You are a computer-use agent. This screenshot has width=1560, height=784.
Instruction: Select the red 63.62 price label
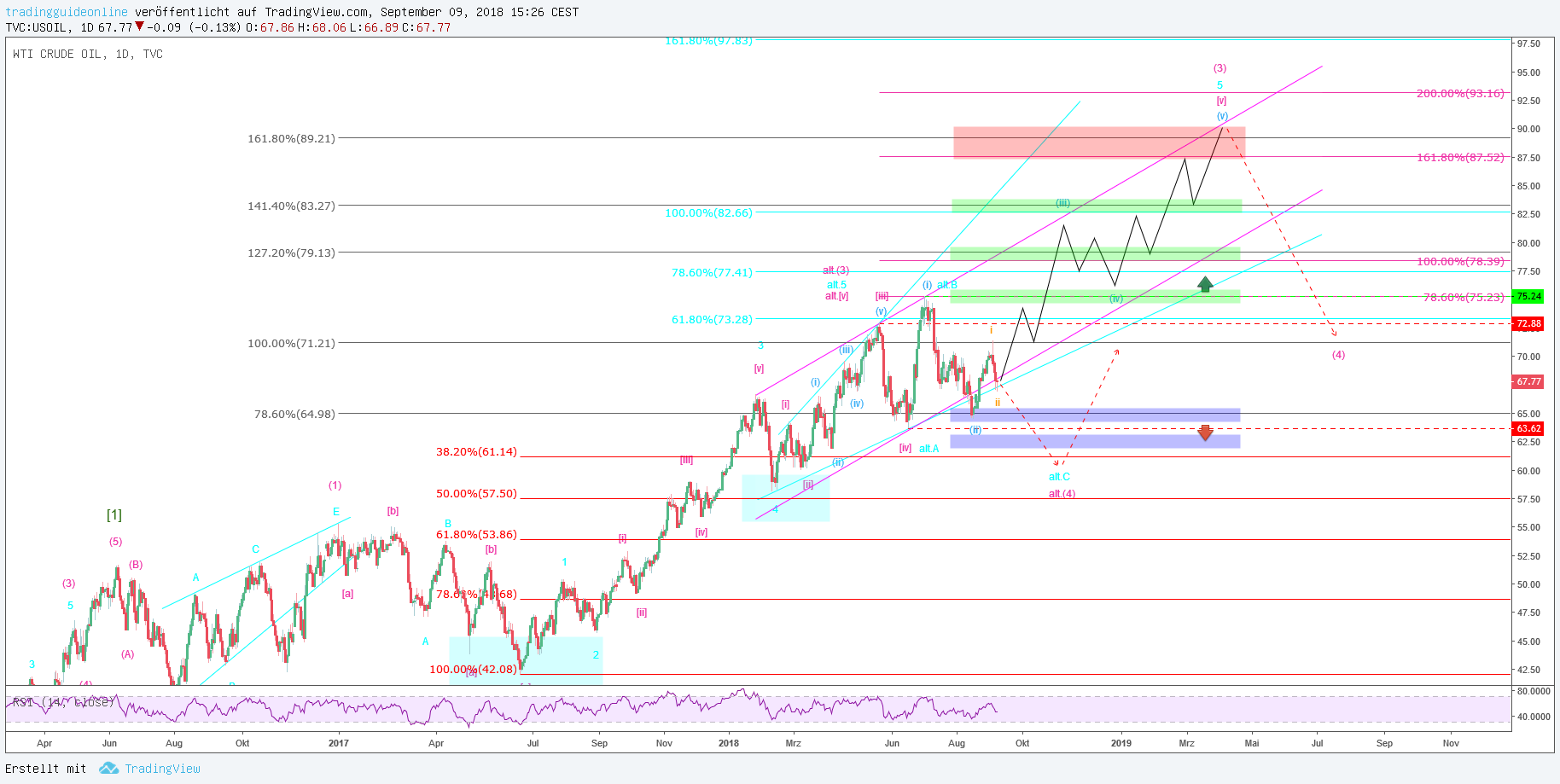tap(1528, 428)
